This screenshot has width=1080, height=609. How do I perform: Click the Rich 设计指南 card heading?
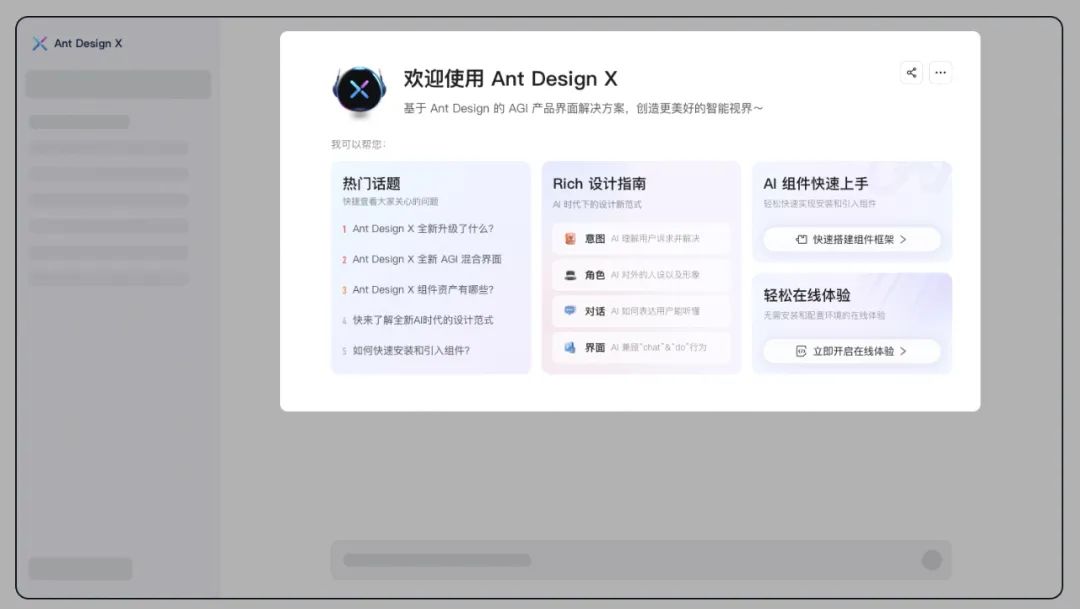(599, 184)
